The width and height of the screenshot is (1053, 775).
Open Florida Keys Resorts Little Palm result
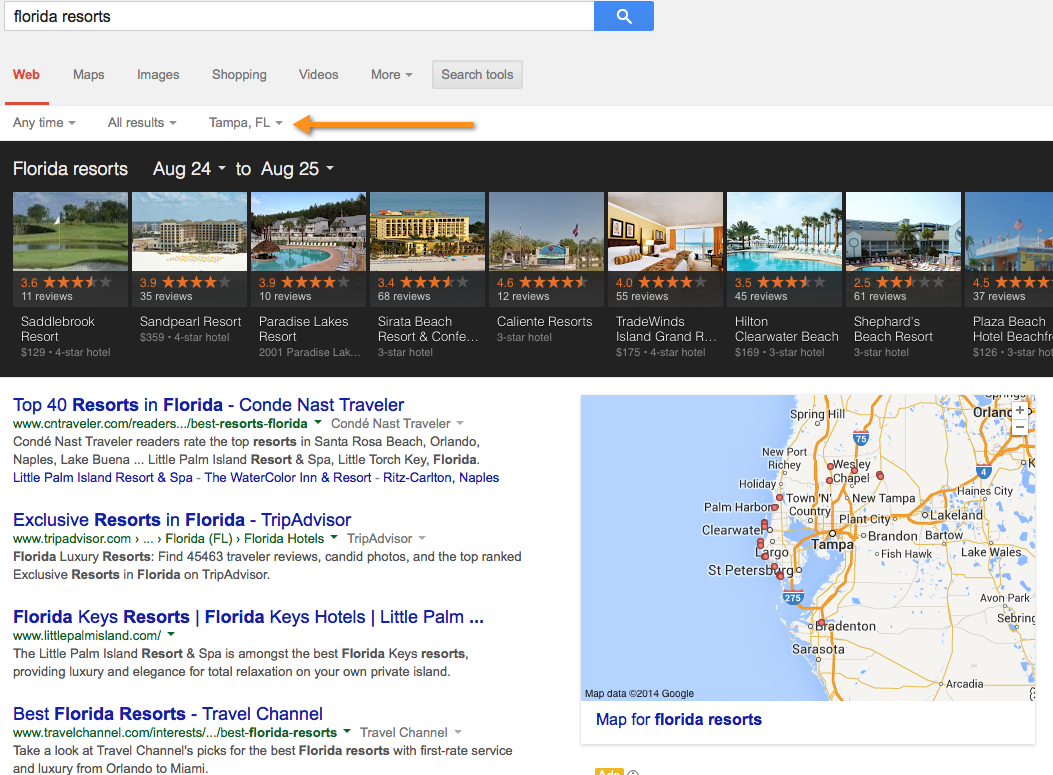pyautogui.click(x=248, y=617)
